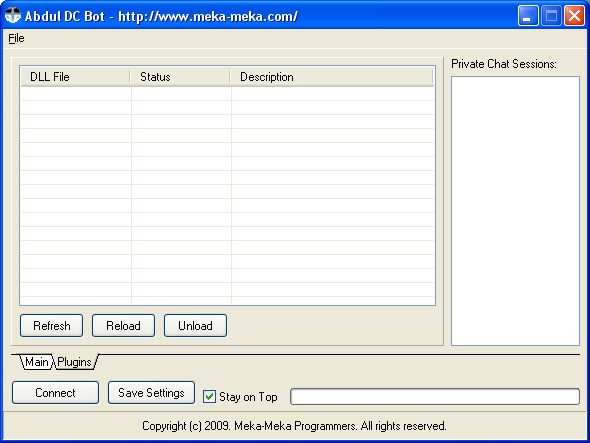The height and width of the screenshot is (443, 590).
Task: Click the Reload plugin button
Action: pos(123,326)
